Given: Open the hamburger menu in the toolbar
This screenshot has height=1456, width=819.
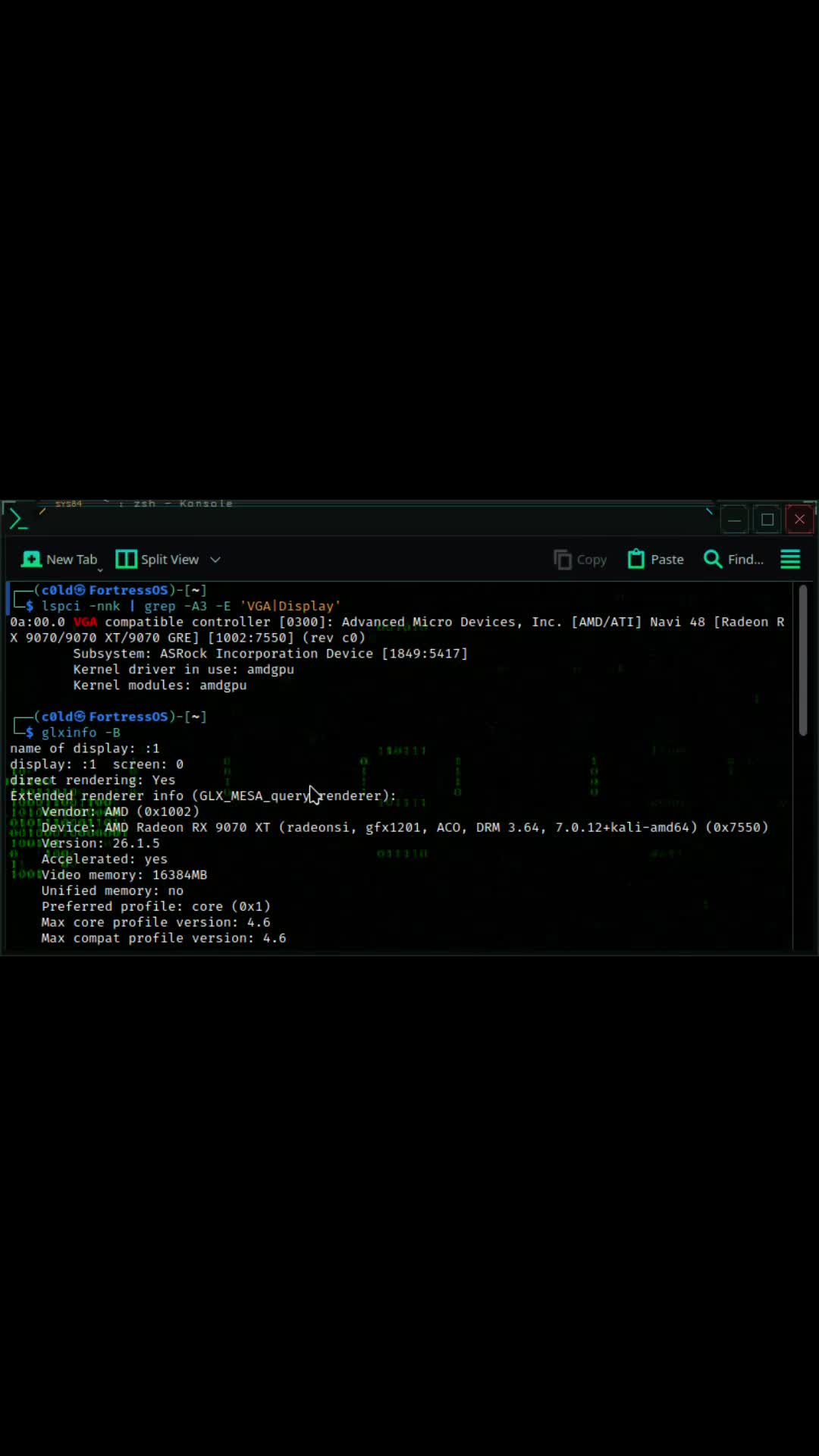Looking at the screenshot, I should coord(790,559).
